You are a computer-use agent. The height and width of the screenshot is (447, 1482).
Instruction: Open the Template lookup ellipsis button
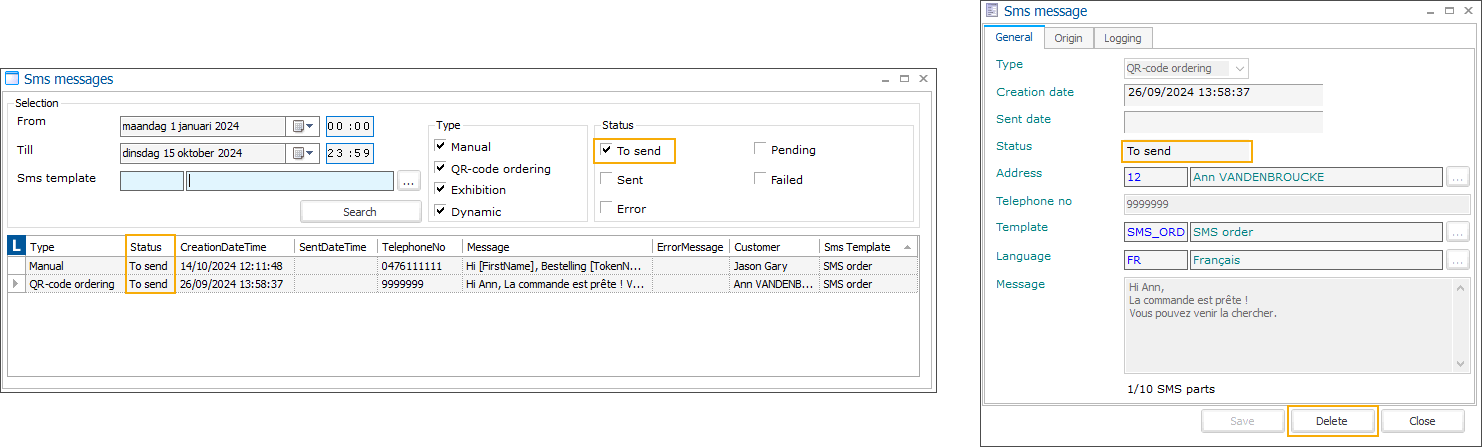click(x=1456, y=232)
